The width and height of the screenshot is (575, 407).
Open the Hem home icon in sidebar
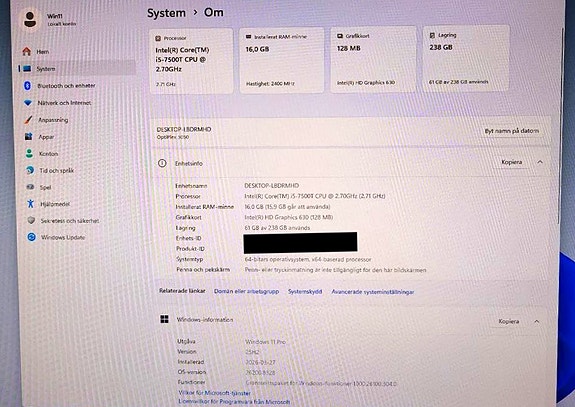coord(26,51)
